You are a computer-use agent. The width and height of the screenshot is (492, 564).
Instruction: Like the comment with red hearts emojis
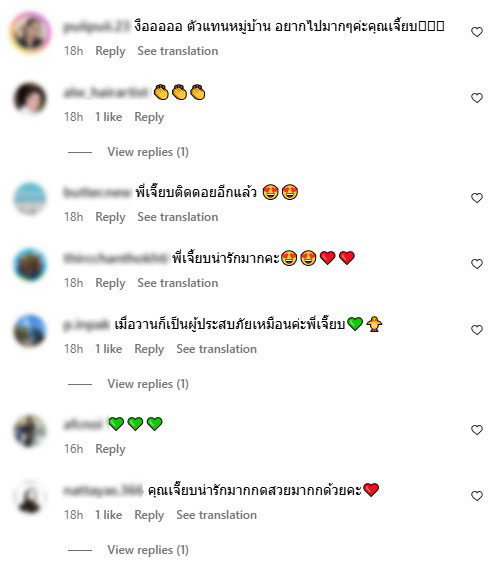point(477,264)
